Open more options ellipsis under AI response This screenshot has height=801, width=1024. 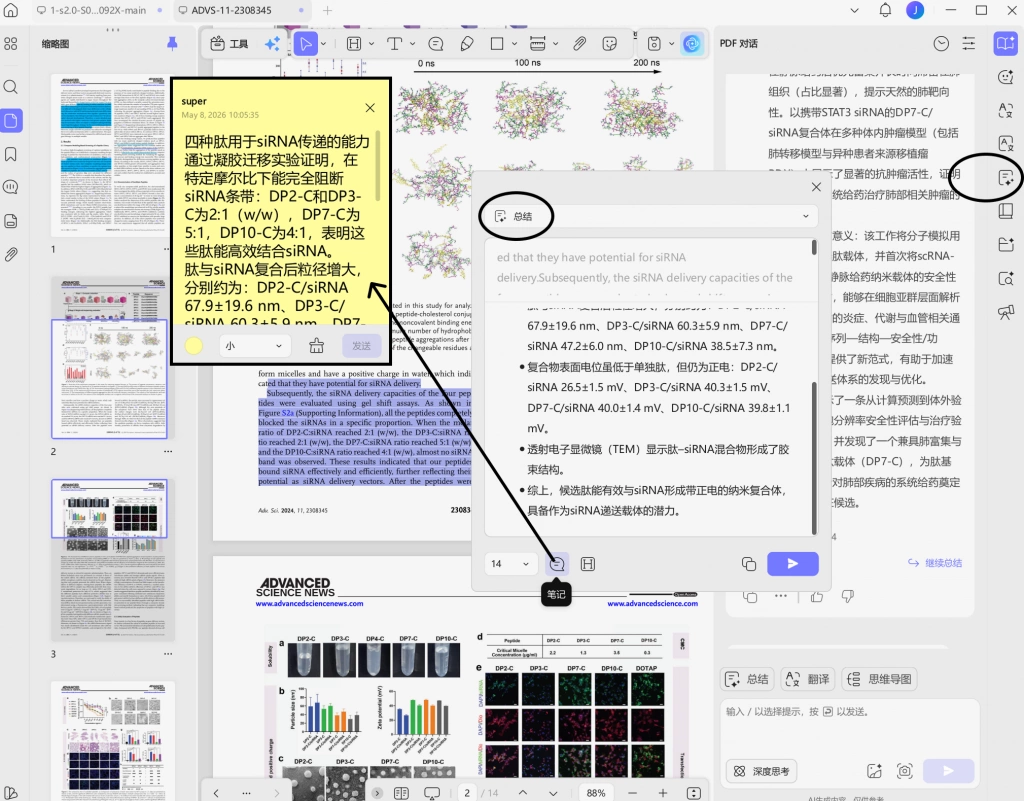(781, 596)
